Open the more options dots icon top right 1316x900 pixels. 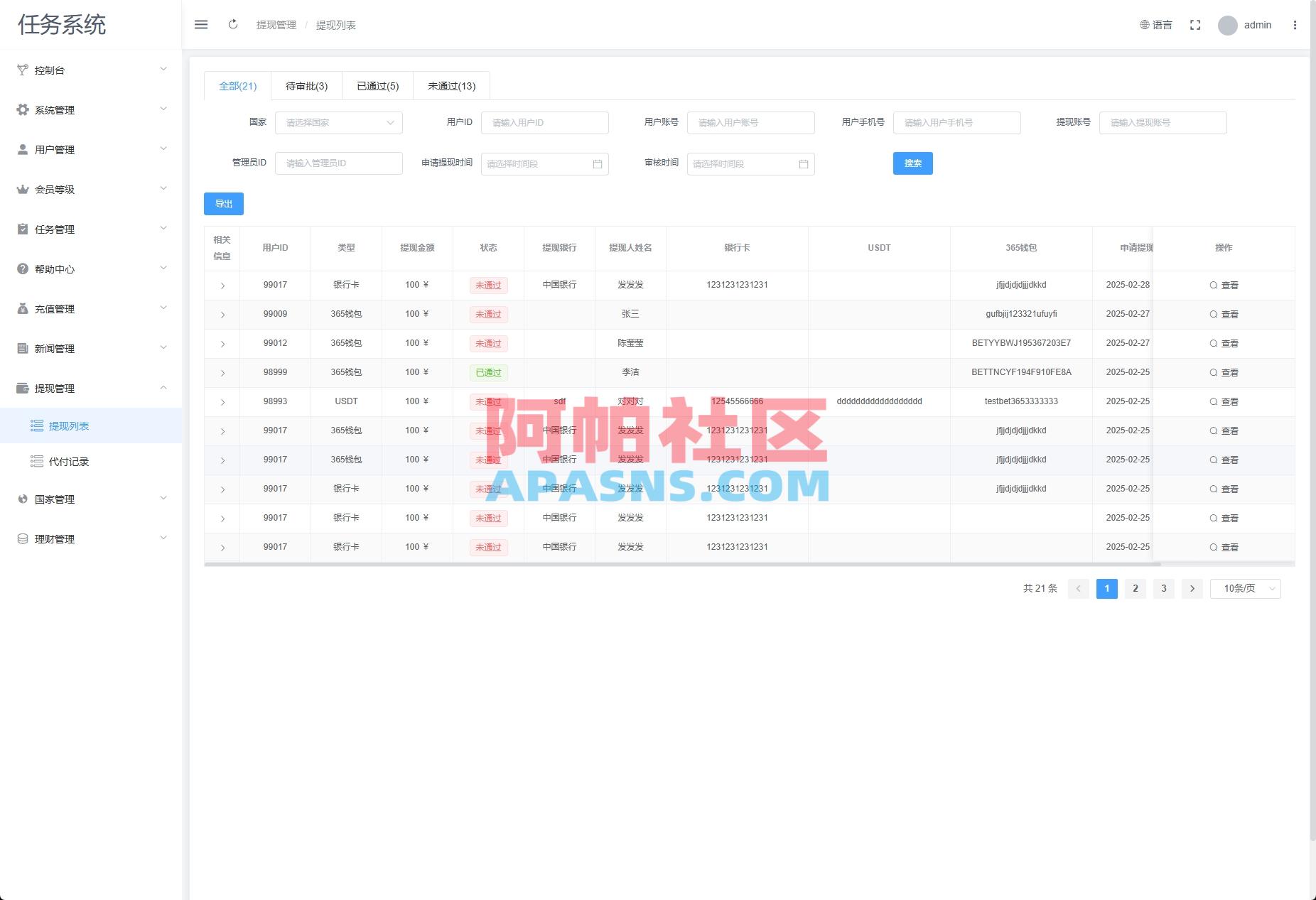[1295, 25]
